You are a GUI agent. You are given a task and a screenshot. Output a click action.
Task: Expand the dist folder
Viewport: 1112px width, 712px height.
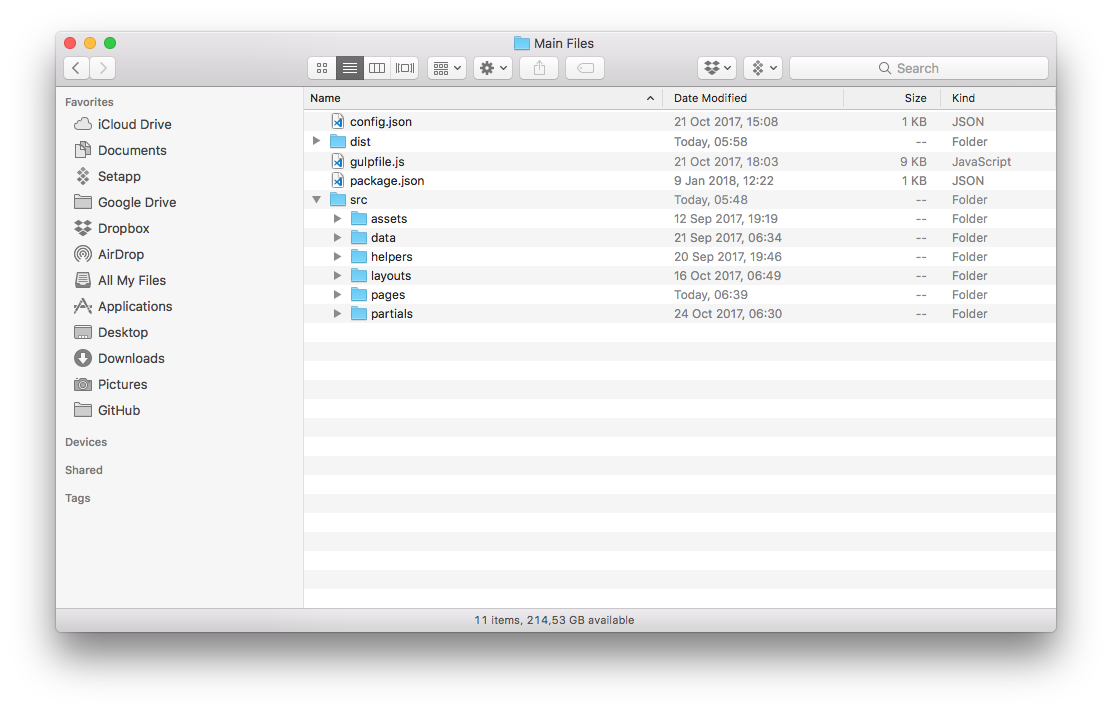point(316,141)
